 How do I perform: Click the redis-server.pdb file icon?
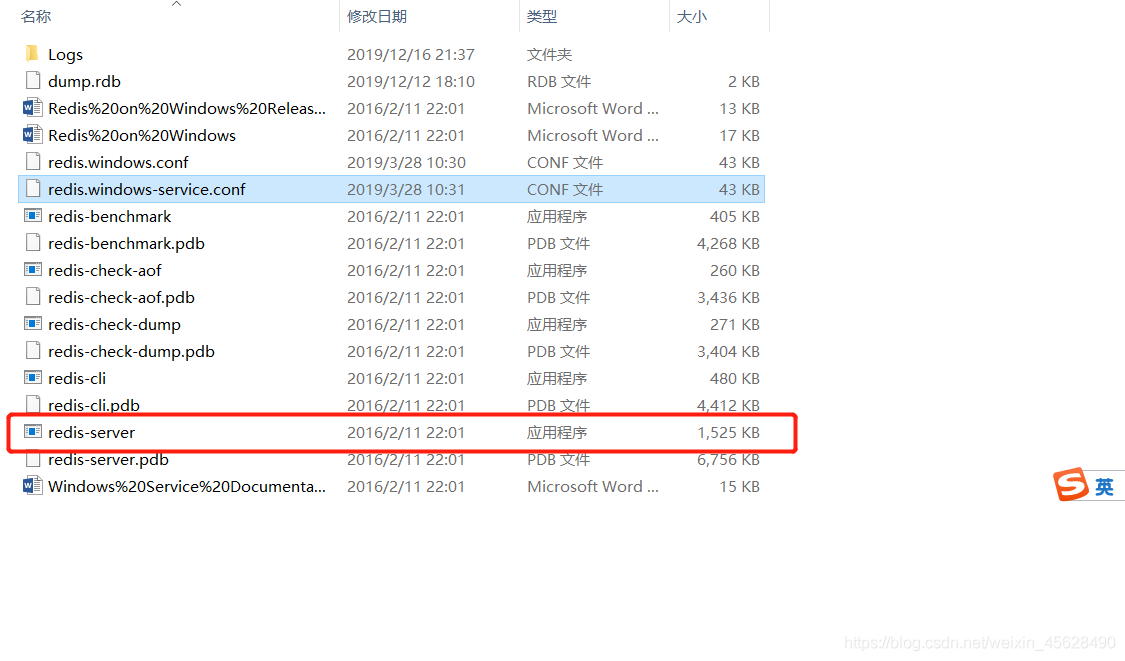click(x=32, y=459)
